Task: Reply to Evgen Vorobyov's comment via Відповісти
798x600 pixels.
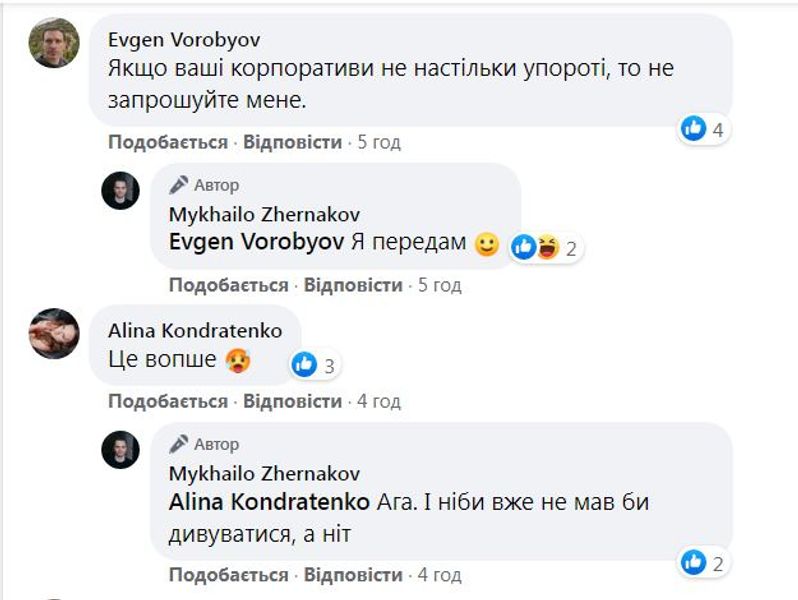Action: click(x=293, y=142)
